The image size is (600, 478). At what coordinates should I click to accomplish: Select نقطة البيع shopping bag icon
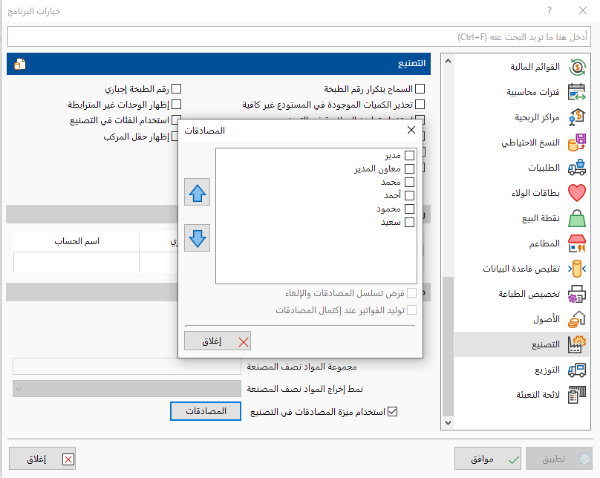(x=577, y=218)
